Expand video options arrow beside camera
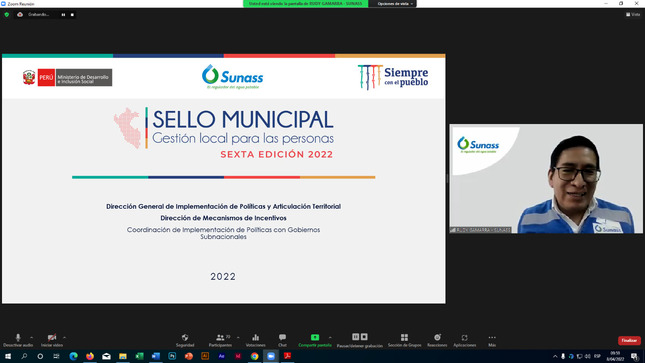 point(65,337)
